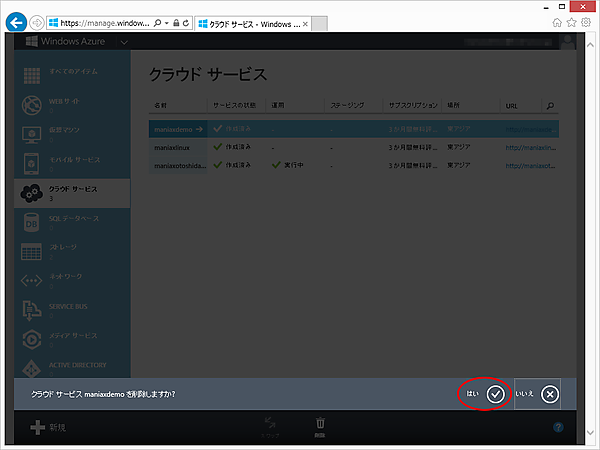Confirm deletion with the はい checkmark button
This screenshot has height=450, width=600.
tap(495, 394)
